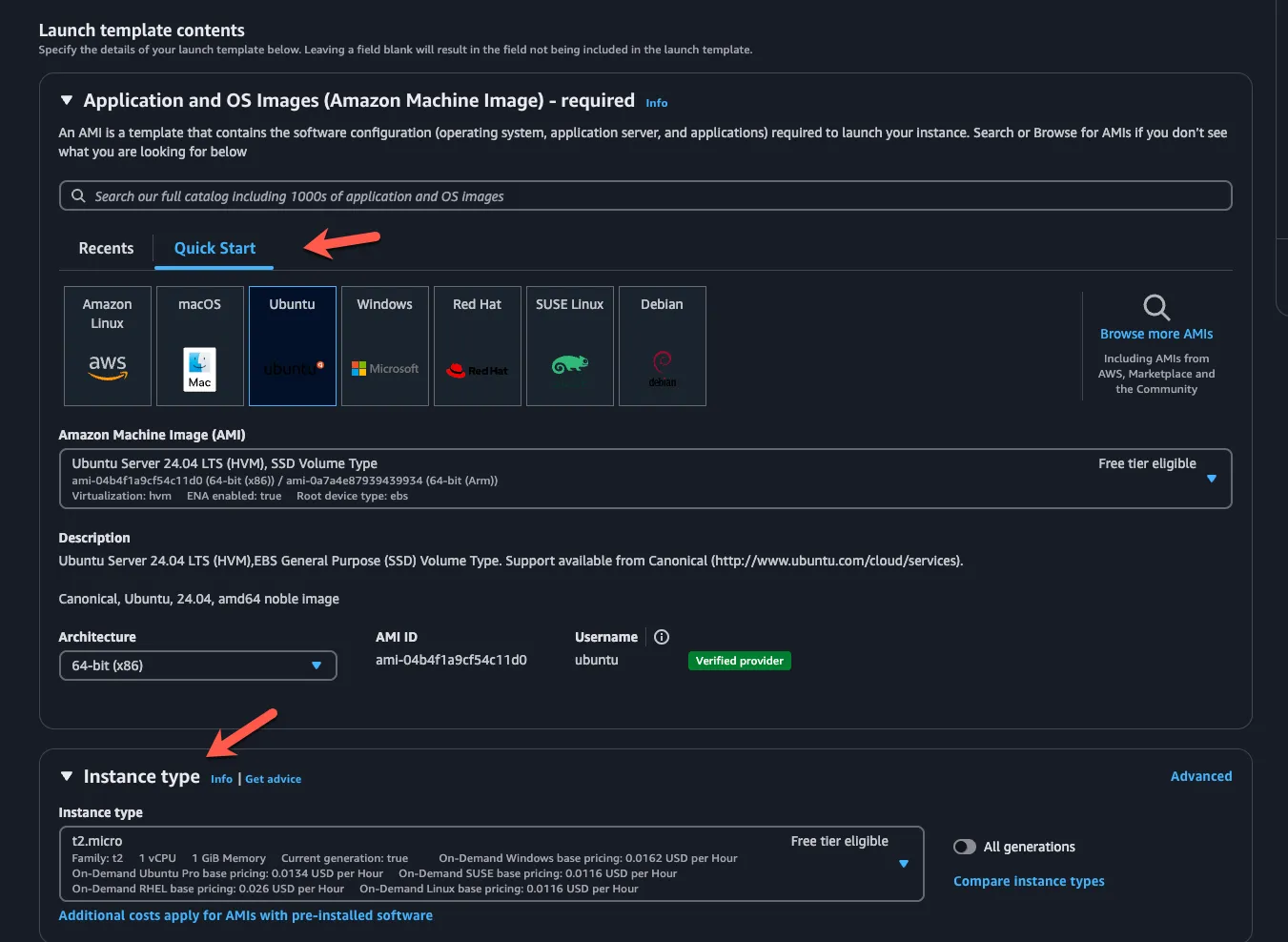The height and width of the screenshot is (942, 1288).
Task: Select the Amazon Linux AMI tile
Action: 108,346
